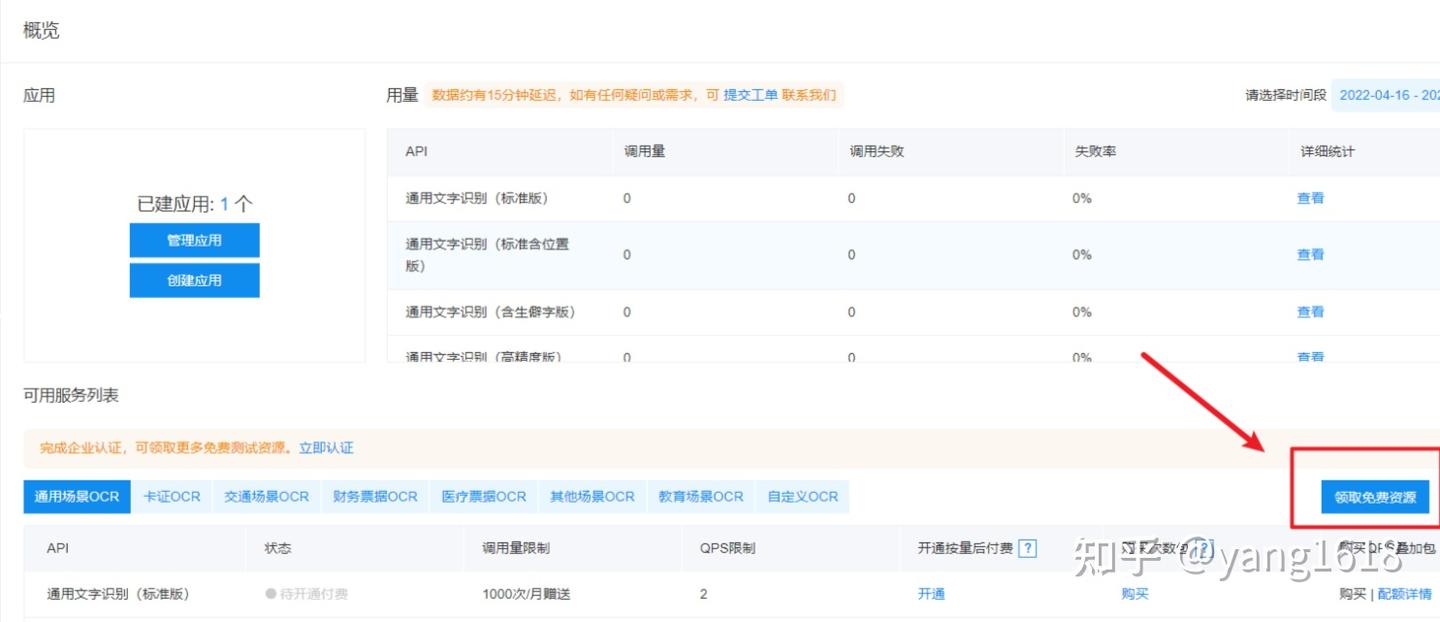Switch to the 教育场景OCR tab
This screenshot has height=622, width=1440.
coord(701,496)
